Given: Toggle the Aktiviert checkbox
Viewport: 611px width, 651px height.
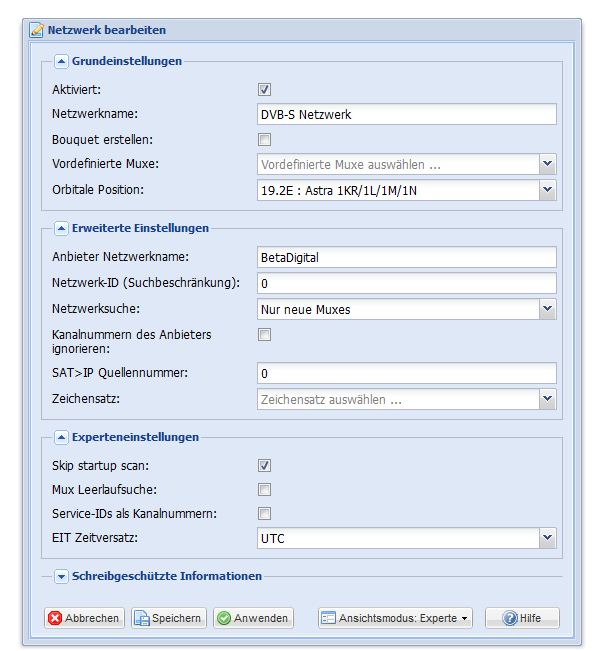Looking at the screenshot, I should 264,89.
